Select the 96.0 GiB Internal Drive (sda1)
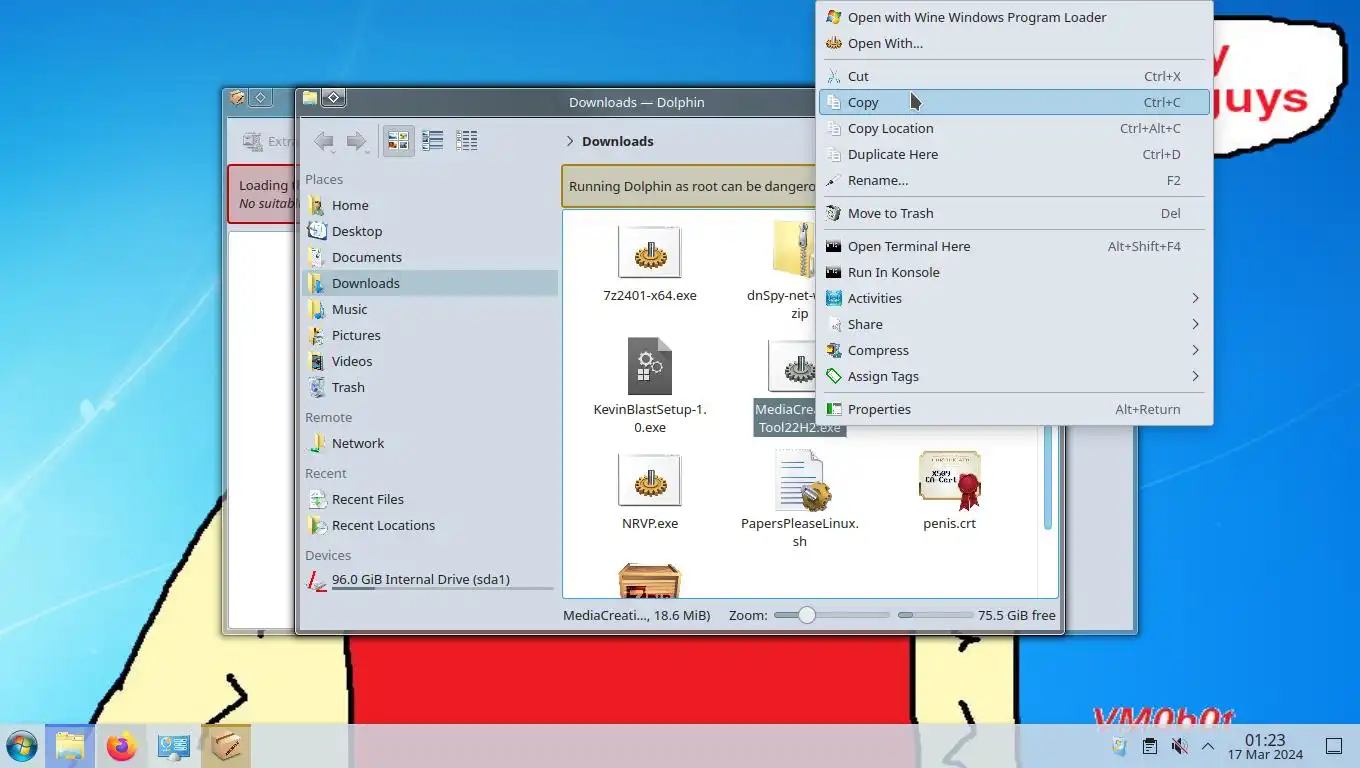Screen dimensions: 1360x768 430,580
